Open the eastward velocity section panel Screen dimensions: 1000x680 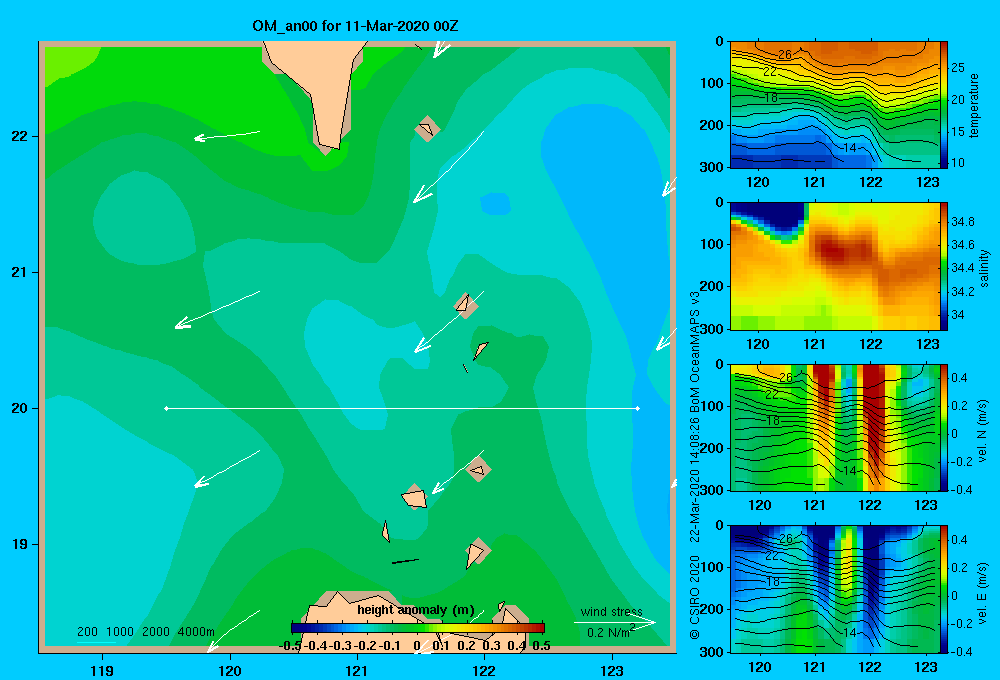pos(835,589)
